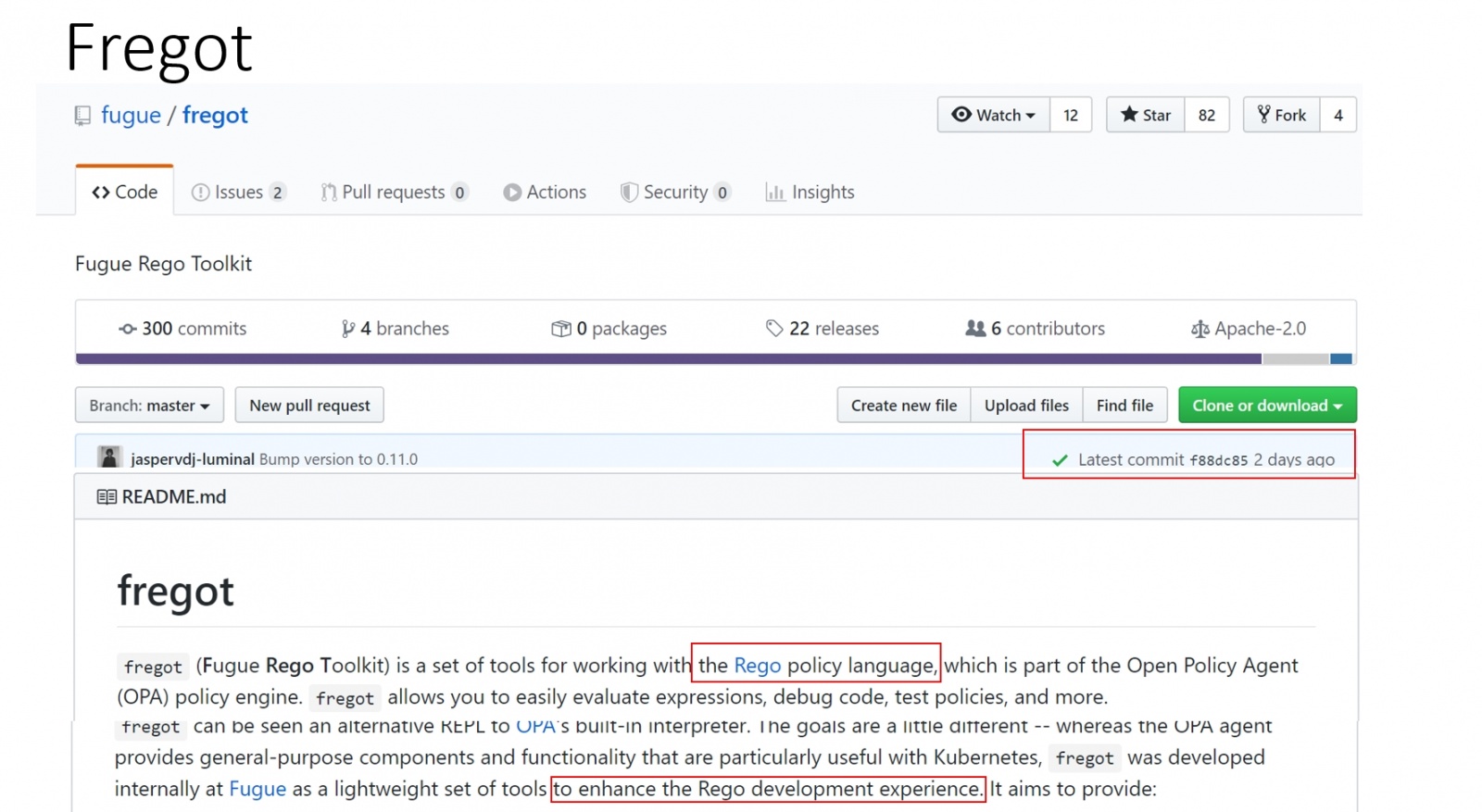Click the repository book icon beside fugue
The width and height of the screenshot is (1482, 812).
[82, 116]
